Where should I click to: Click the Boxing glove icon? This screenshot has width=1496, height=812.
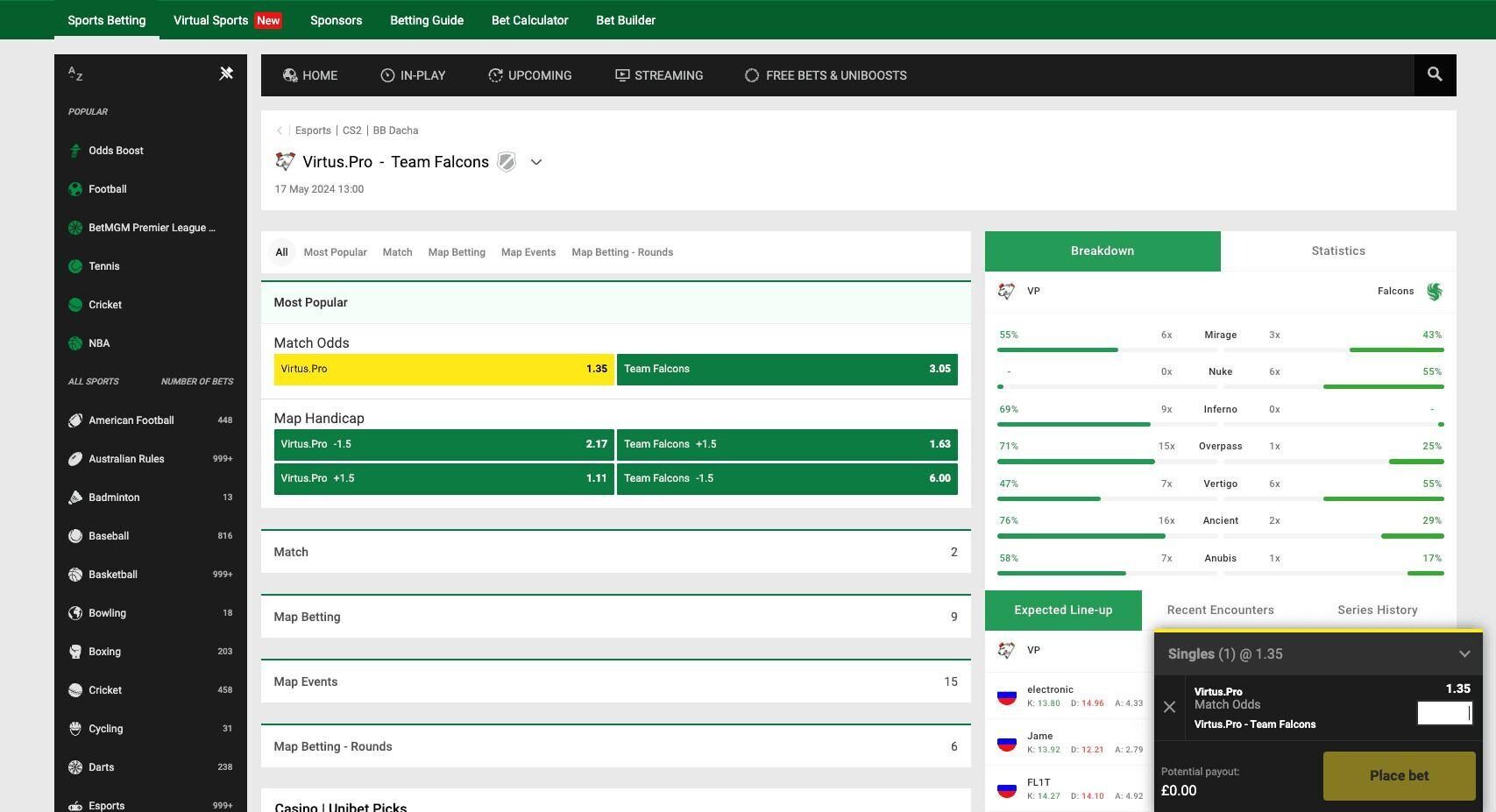point(75,652)
